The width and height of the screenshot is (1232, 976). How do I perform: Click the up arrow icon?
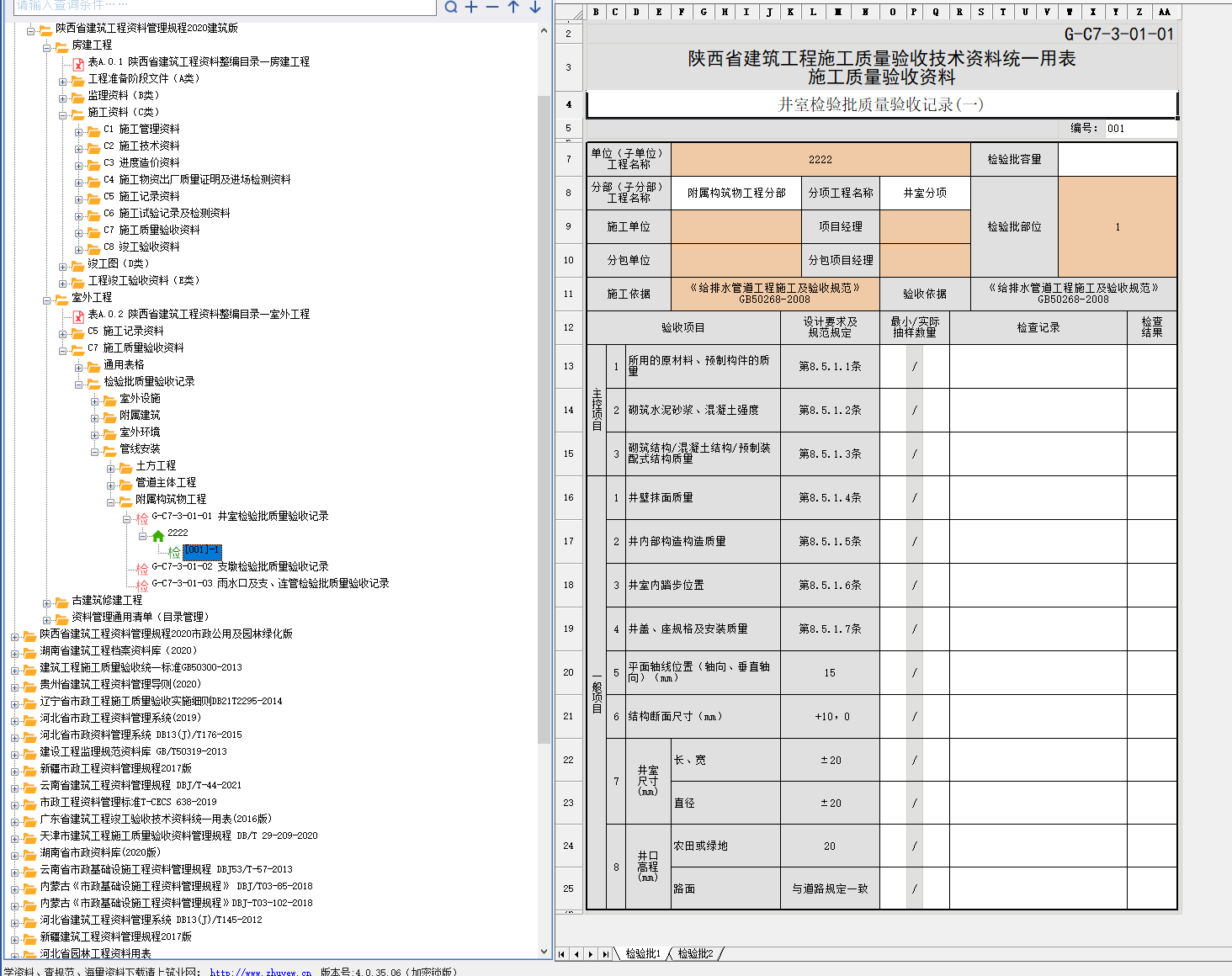[513, 7]
